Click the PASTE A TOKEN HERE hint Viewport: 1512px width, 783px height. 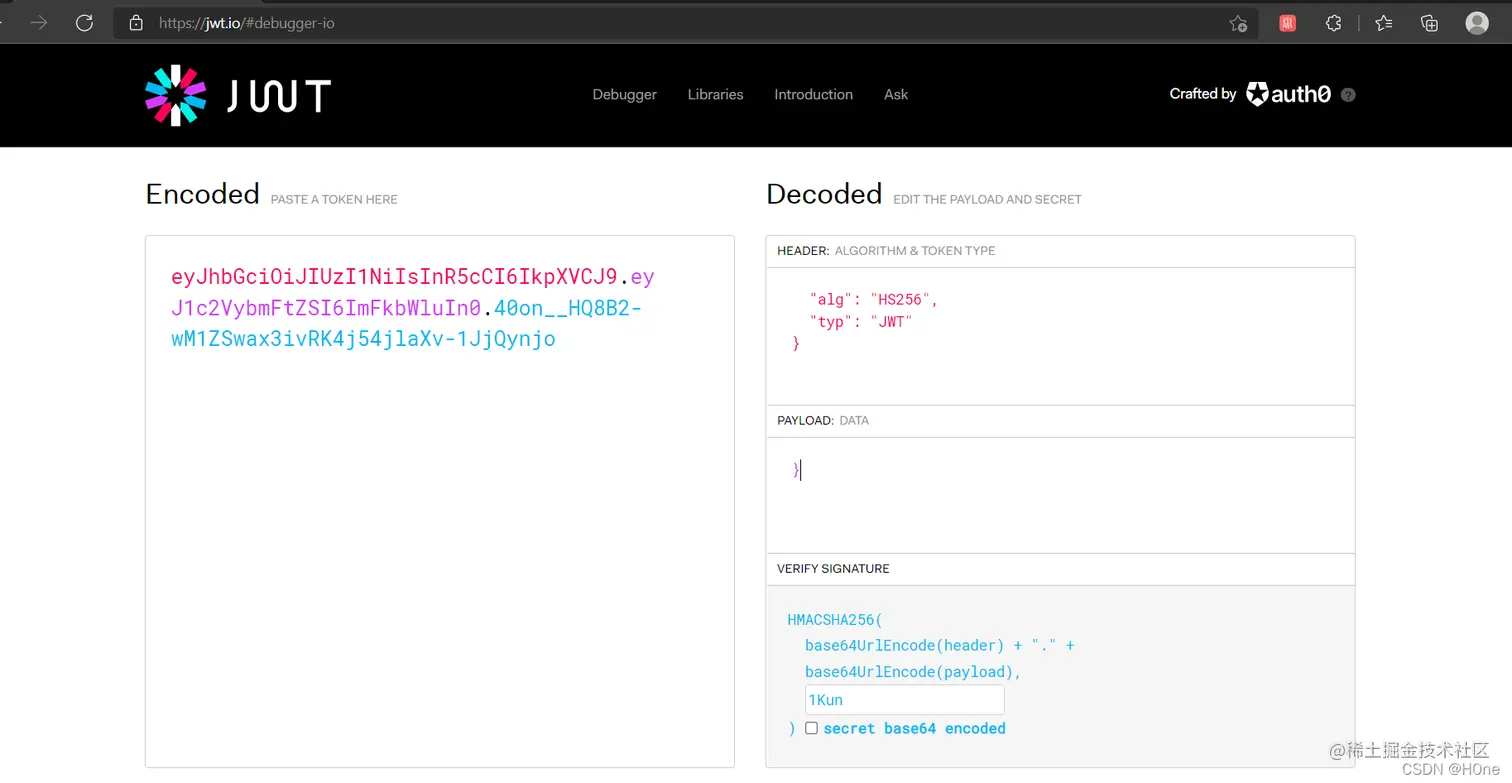334,200
